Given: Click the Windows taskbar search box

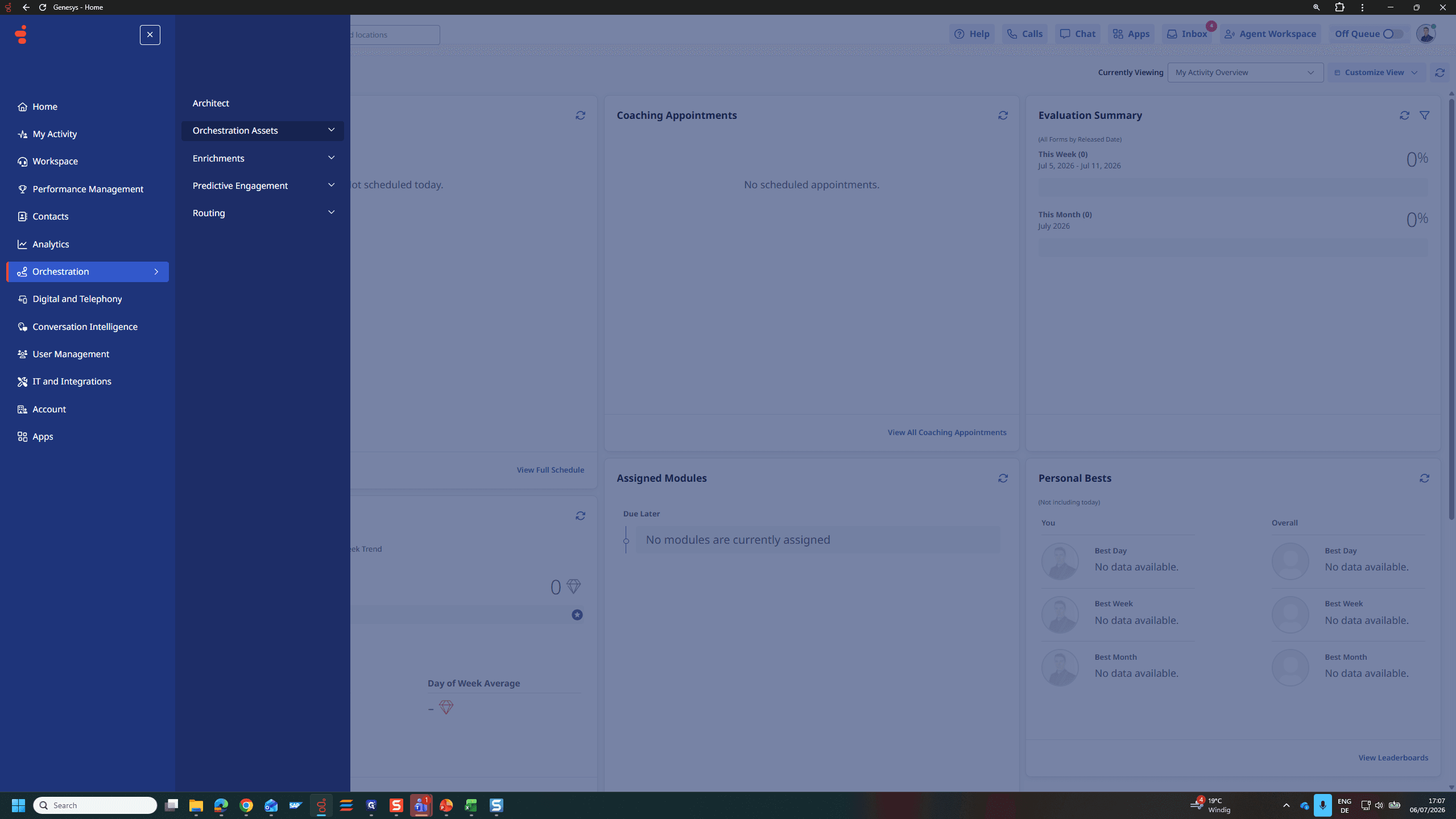Looking at the screenshot, I should tap(95, 805).
